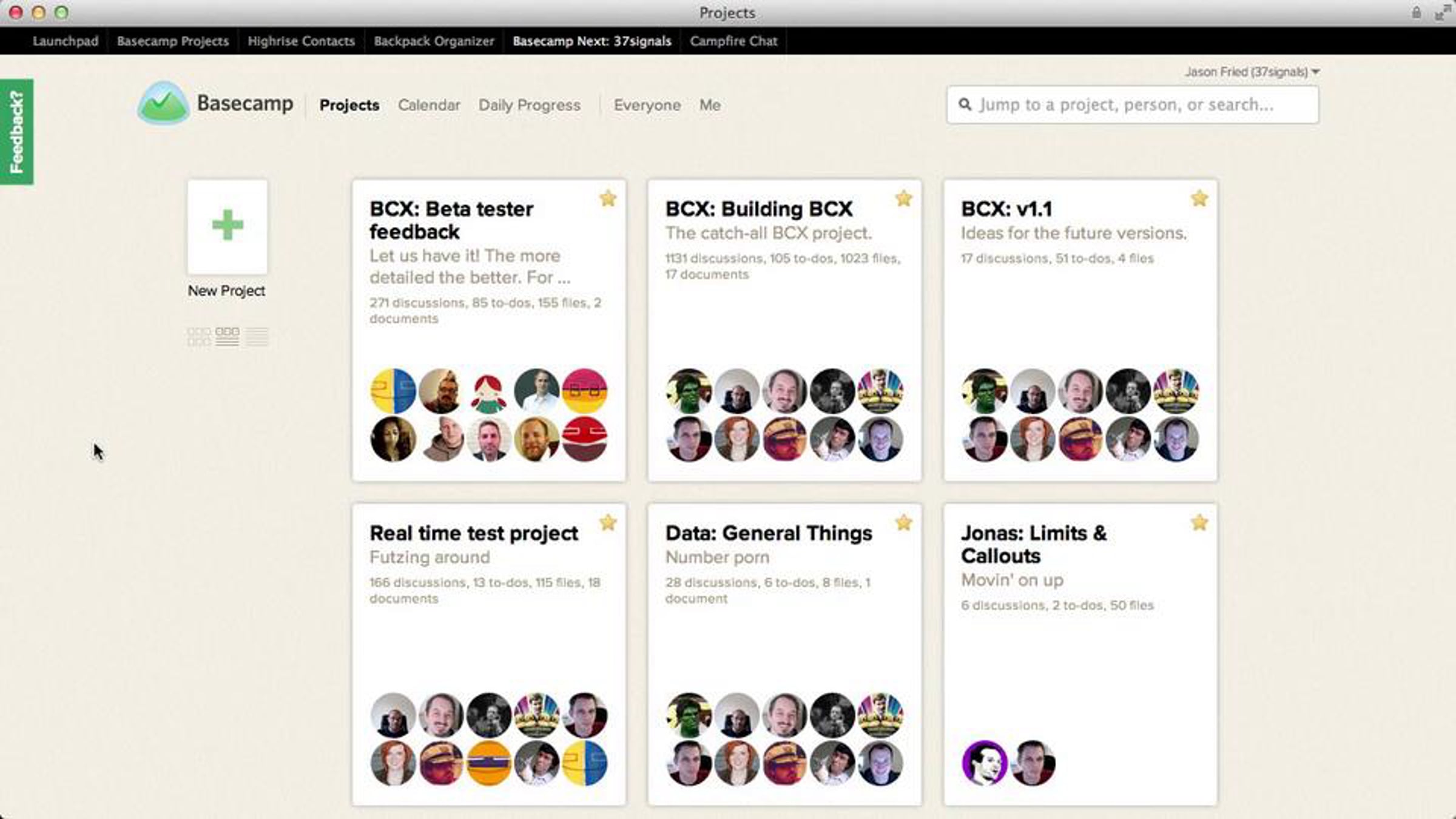Click the lock icon in title bar
The height and width of the screenshot is (819, 1456).
click(x=1416, y=13)
